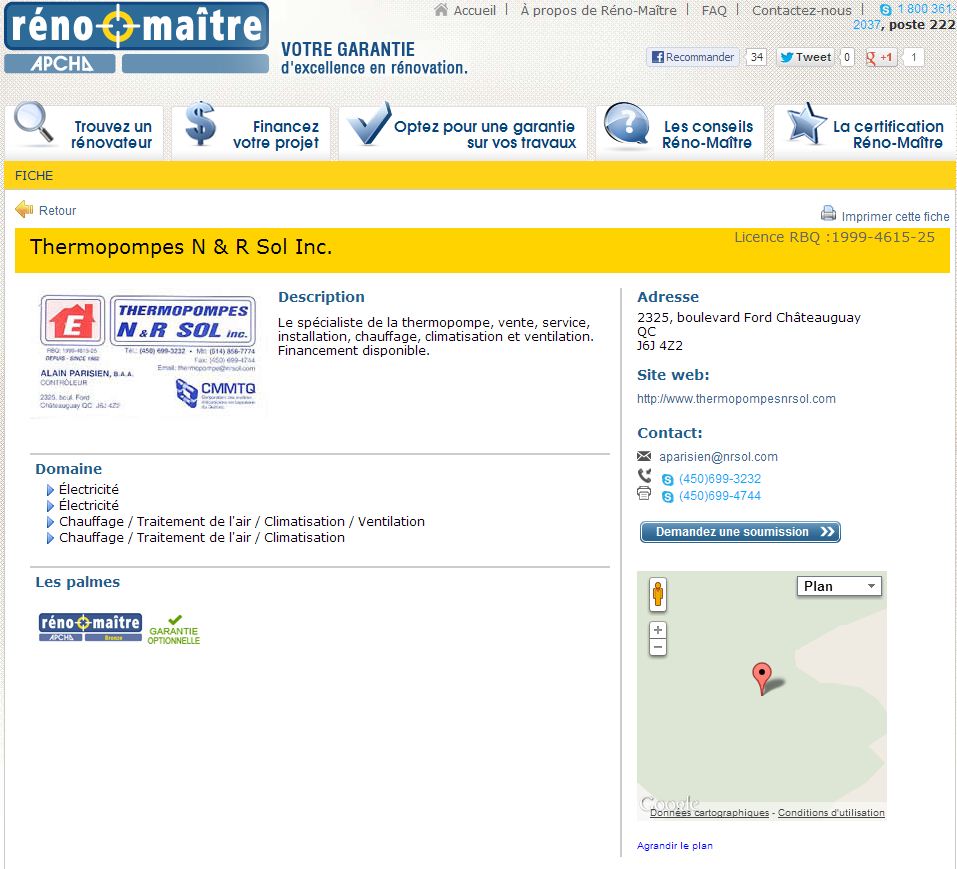Click the Réno-Maître logo in header
This screenshot has width=957, height=869.
pos(136,38)
